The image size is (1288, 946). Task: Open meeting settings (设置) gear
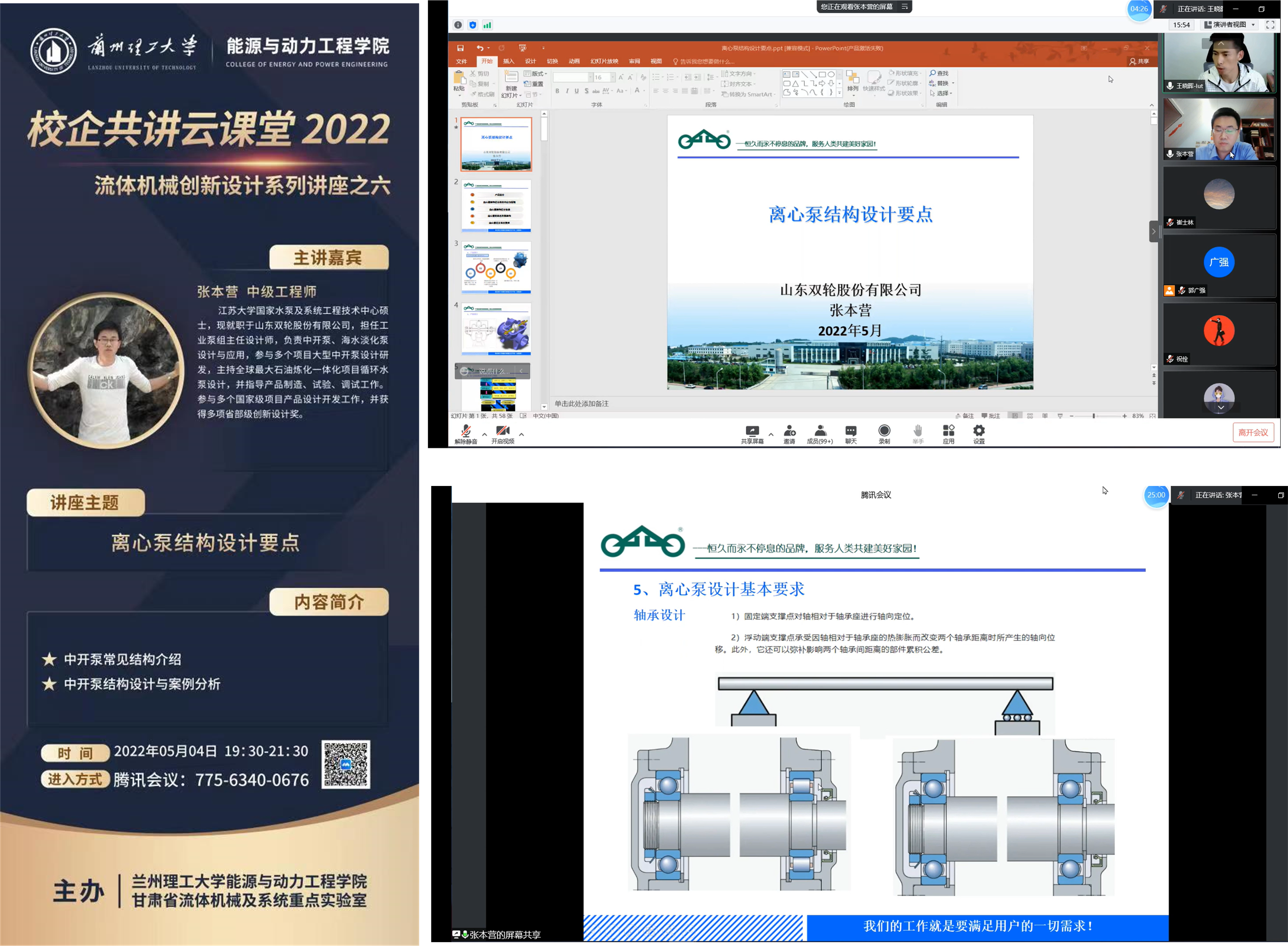979,431
